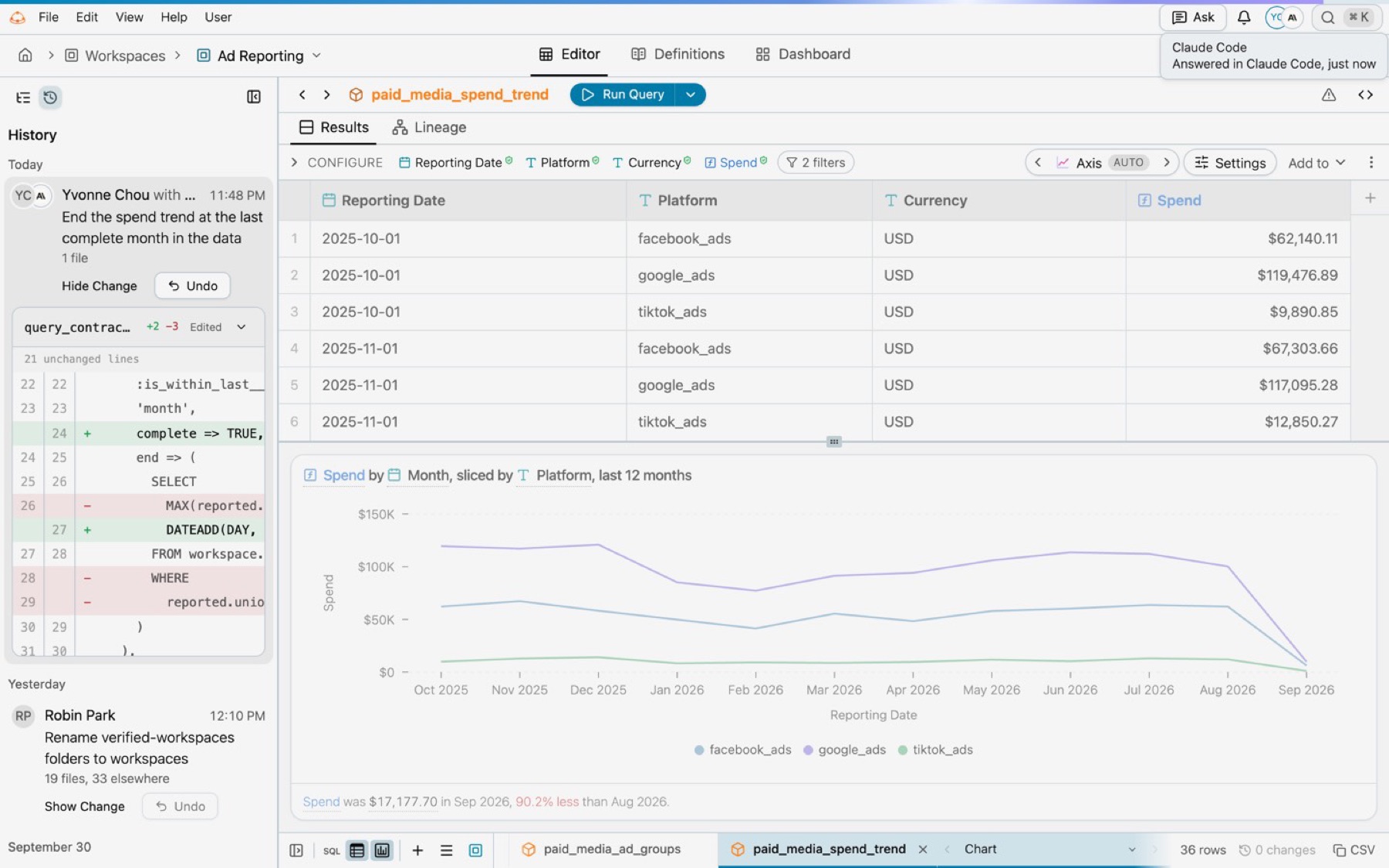
Task: Toggle the SQL view in bottom bar
Action: coord(331,850)
